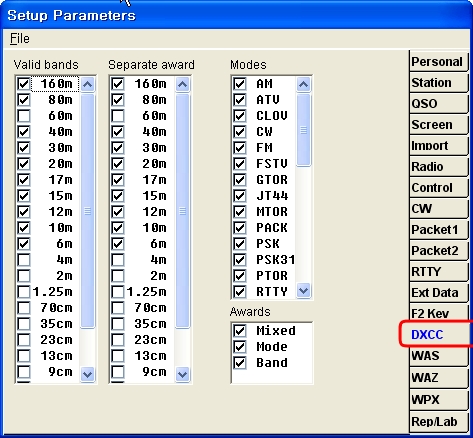Enable 60m in Valid bands
Image resolution: width=473 pixels, height=438 pixels.
coord(24,116)
